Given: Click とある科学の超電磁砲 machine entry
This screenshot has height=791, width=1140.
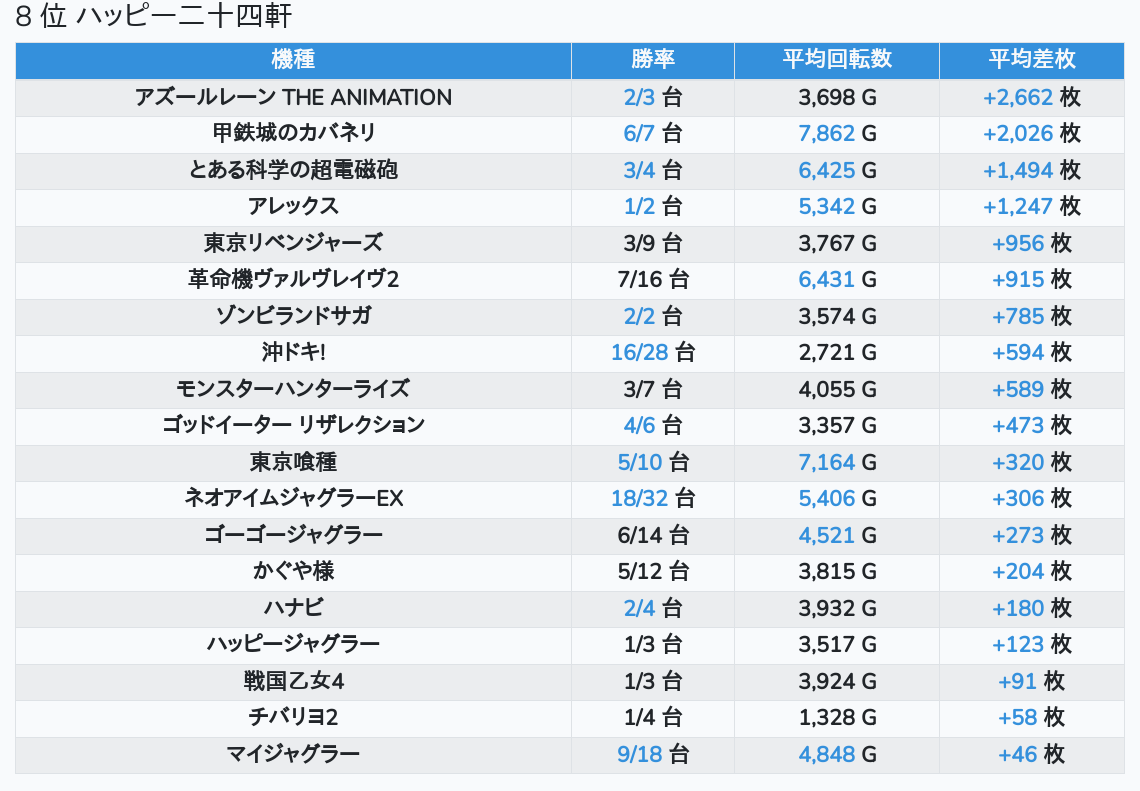Looking at the screenshot, I should coord(293,170).
